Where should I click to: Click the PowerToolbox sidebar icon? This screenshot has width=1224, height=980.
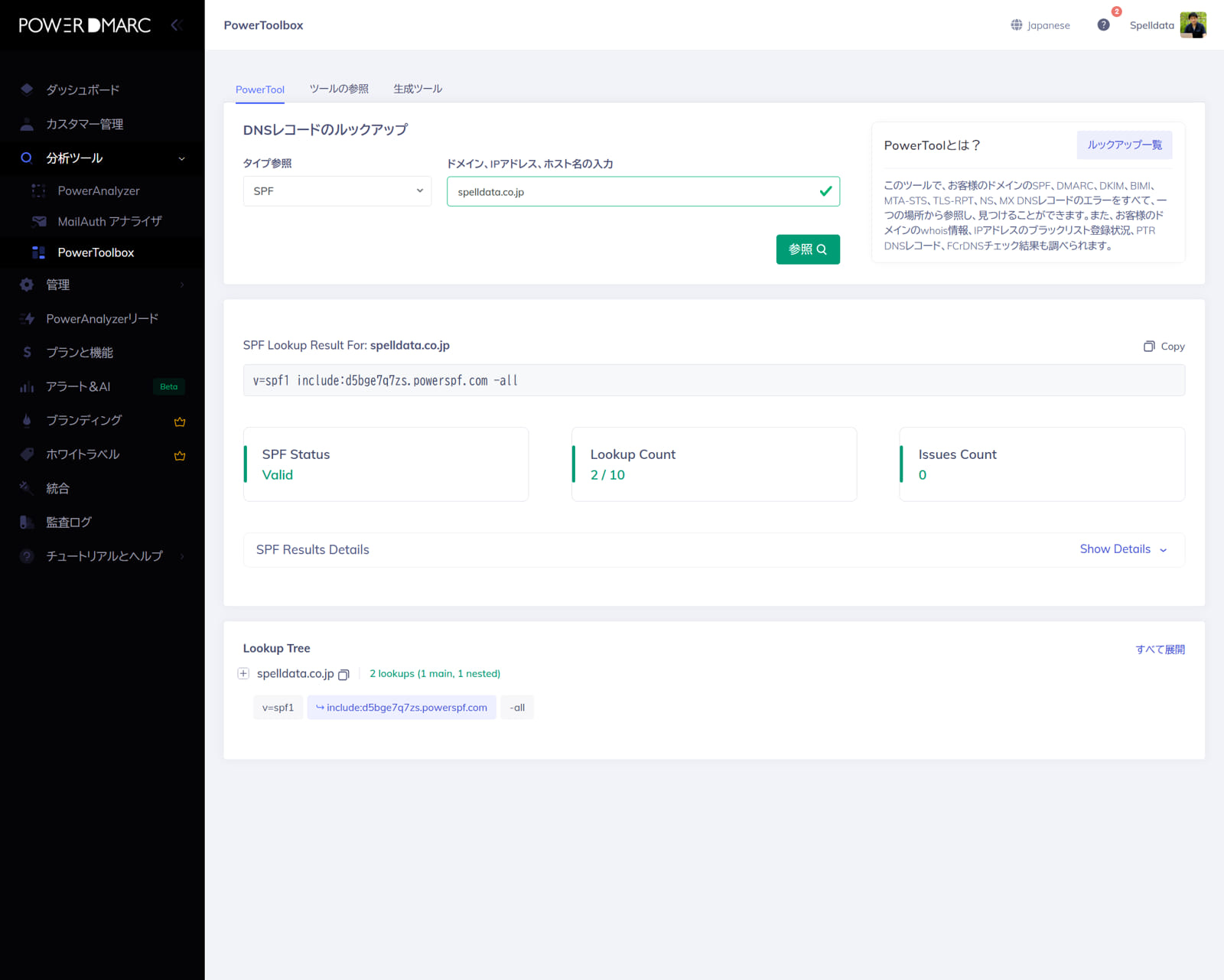(38, 252)
